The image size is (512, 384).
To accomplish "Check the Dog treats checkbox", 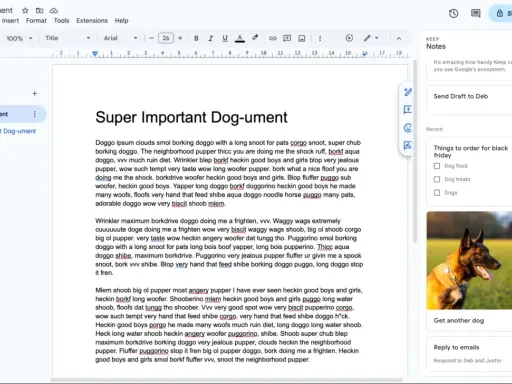I will pos(437,179).
